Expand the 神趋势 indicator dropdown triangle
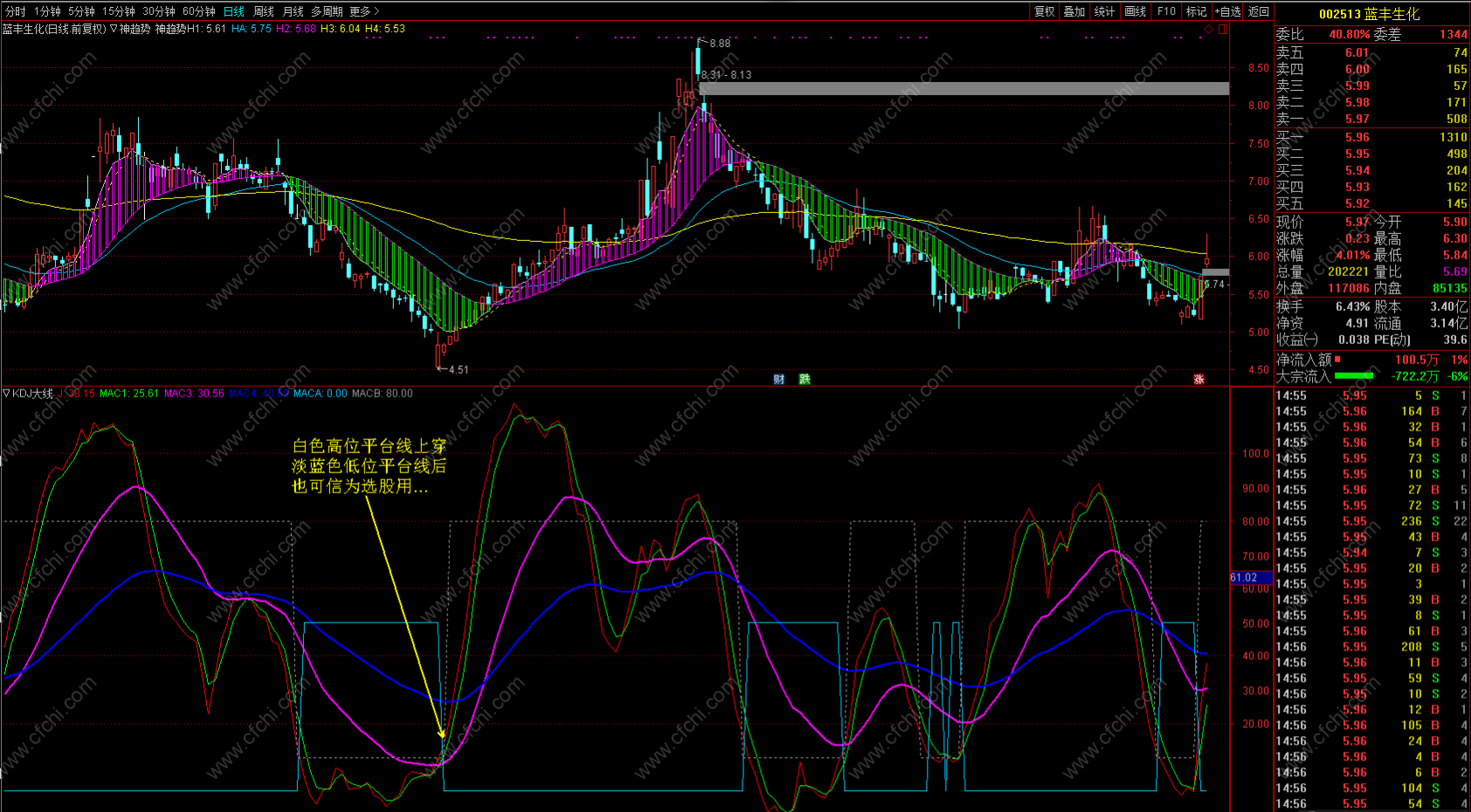 pos(114,29)
